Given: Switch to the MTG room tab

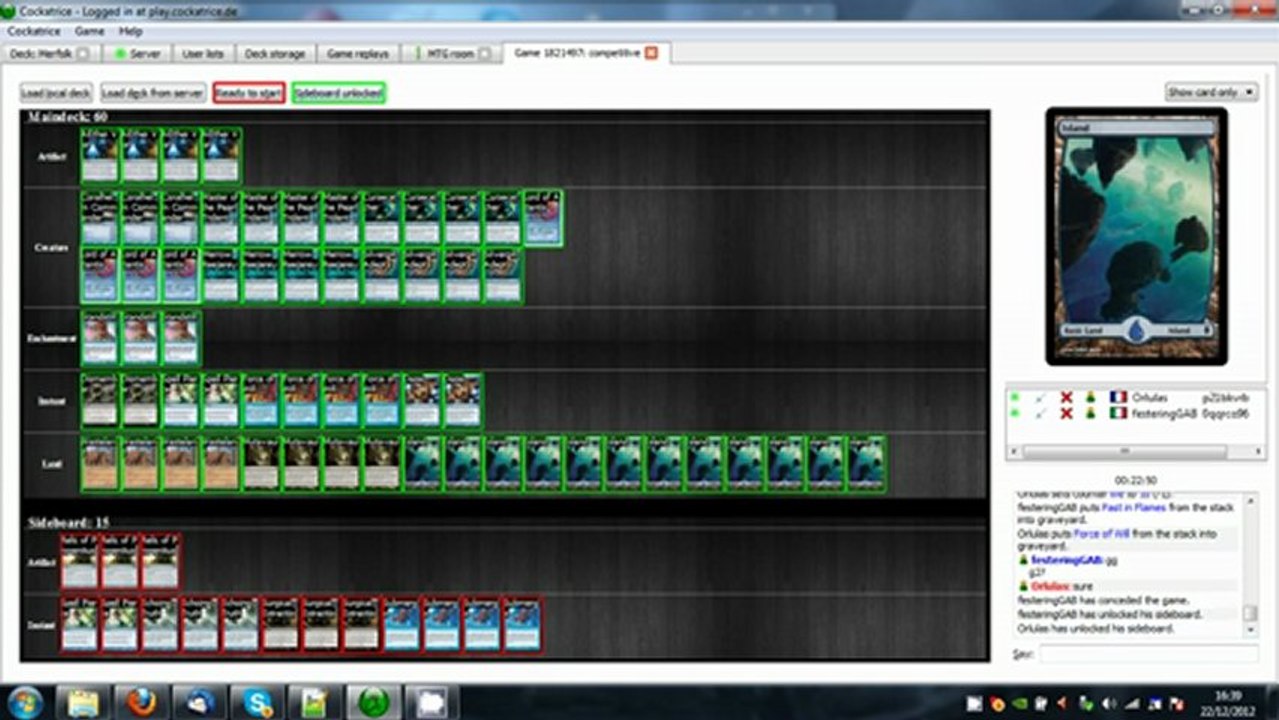Looking at the screenshot, I should (451, 53).
